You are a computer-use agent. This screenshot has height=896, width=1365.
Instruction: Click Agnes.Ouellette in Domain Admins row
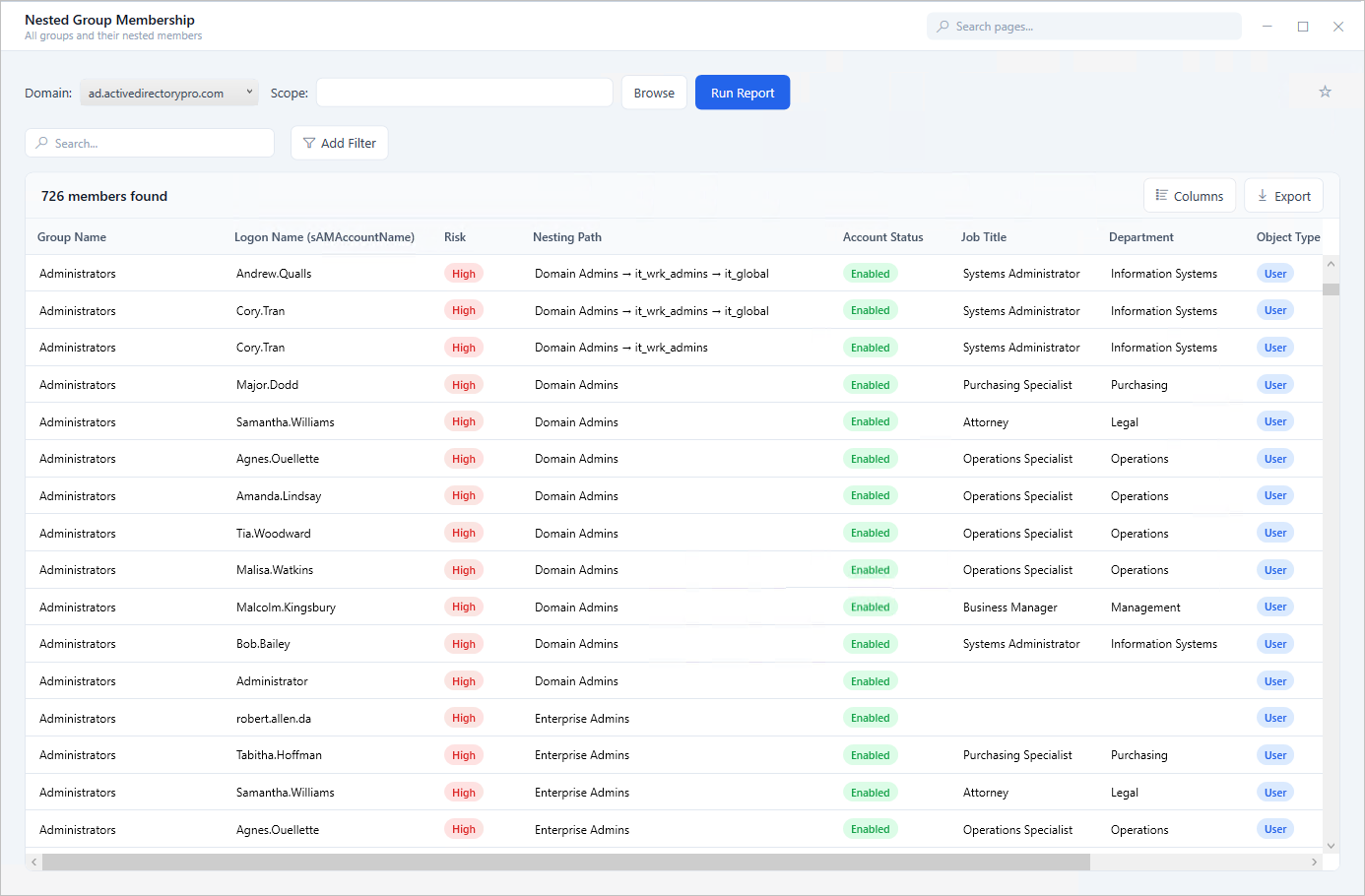tap(278, 459)
